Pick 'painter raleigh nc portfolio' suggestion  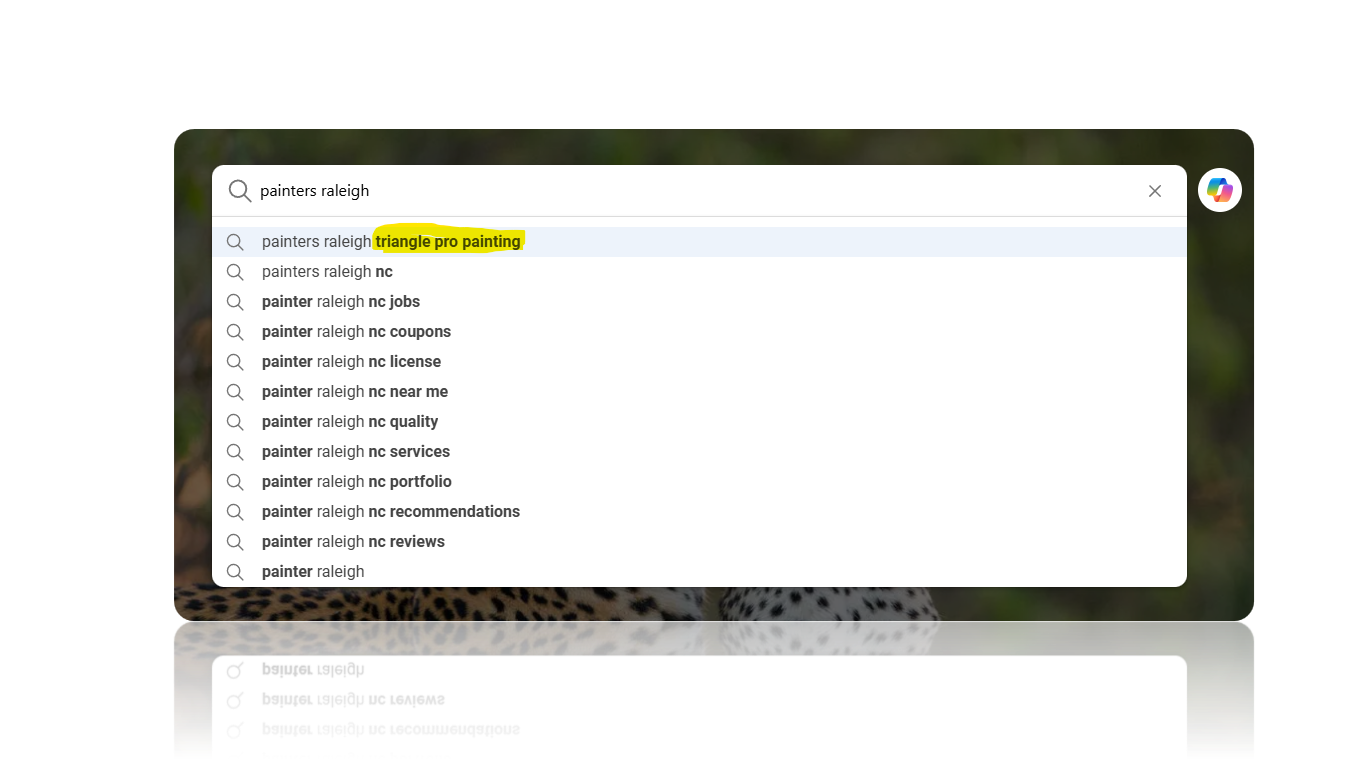click(356, 482)
